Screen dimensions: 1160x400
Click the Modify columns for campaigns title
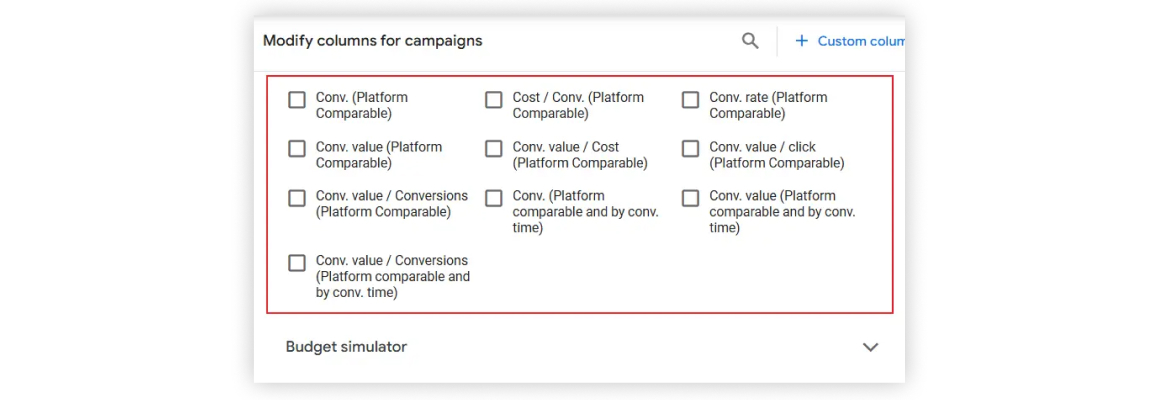click(373, 41)
